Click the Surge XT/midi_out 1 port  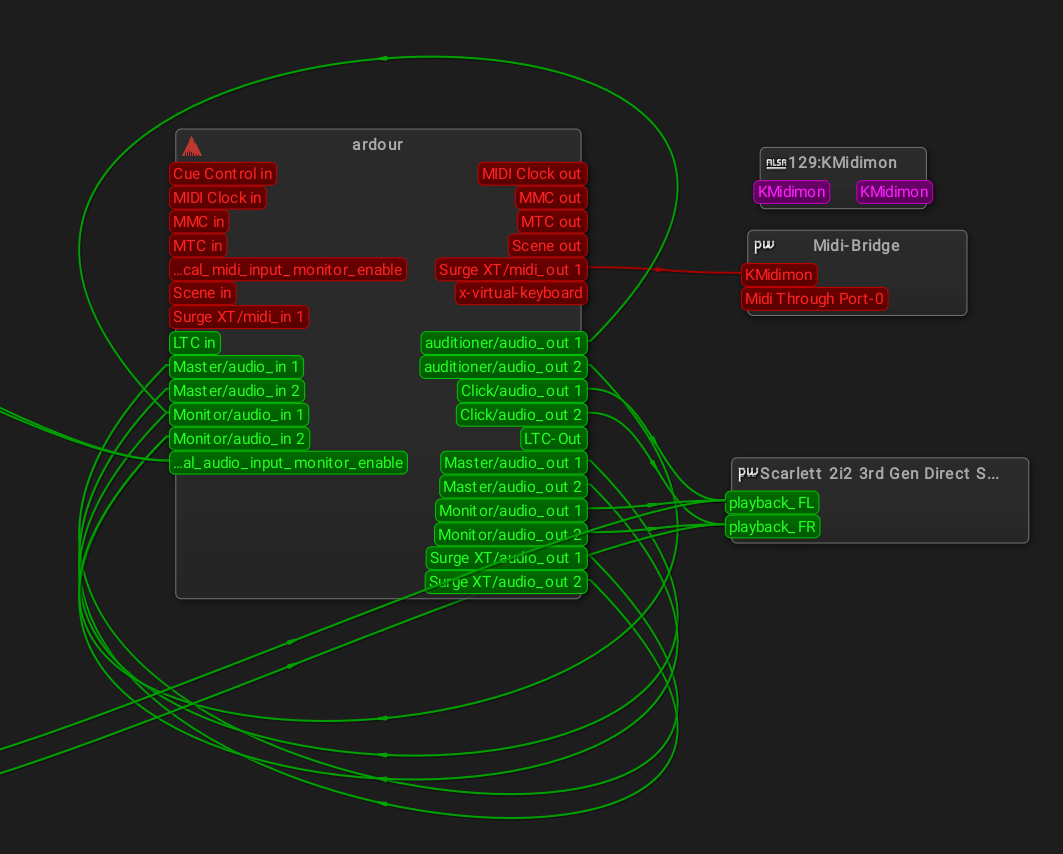510,270
